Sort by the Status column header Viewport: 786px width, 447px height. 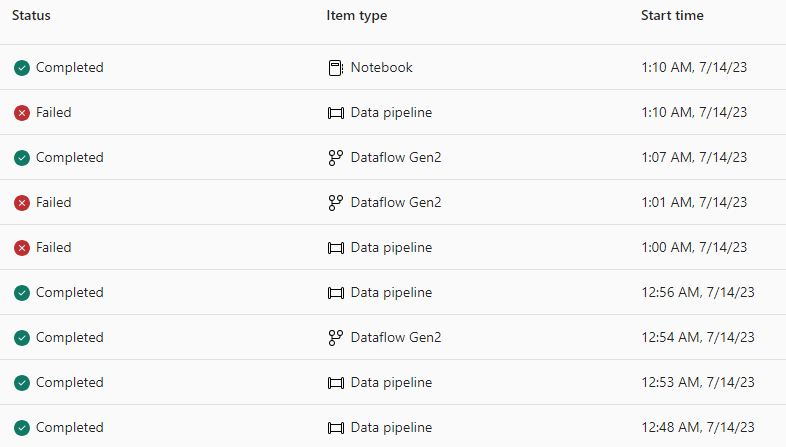tap(31, 16)
